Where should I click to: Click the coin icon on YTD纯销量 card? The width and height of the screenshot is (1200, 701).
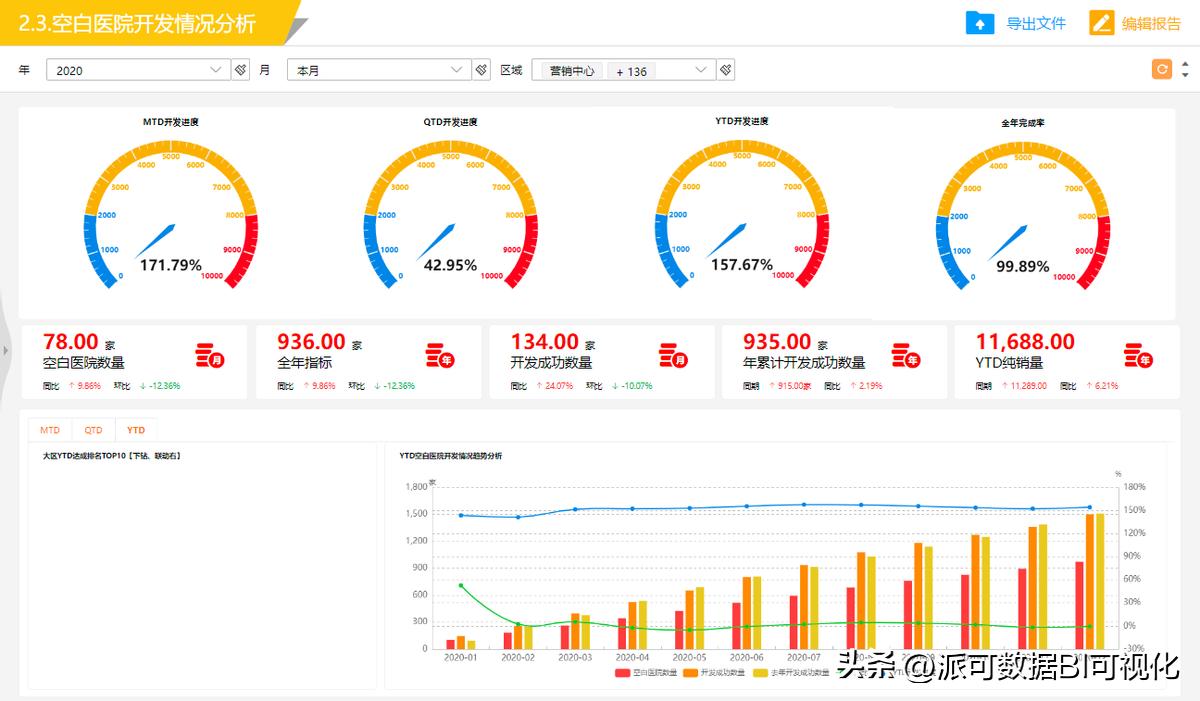point(1138,355)
